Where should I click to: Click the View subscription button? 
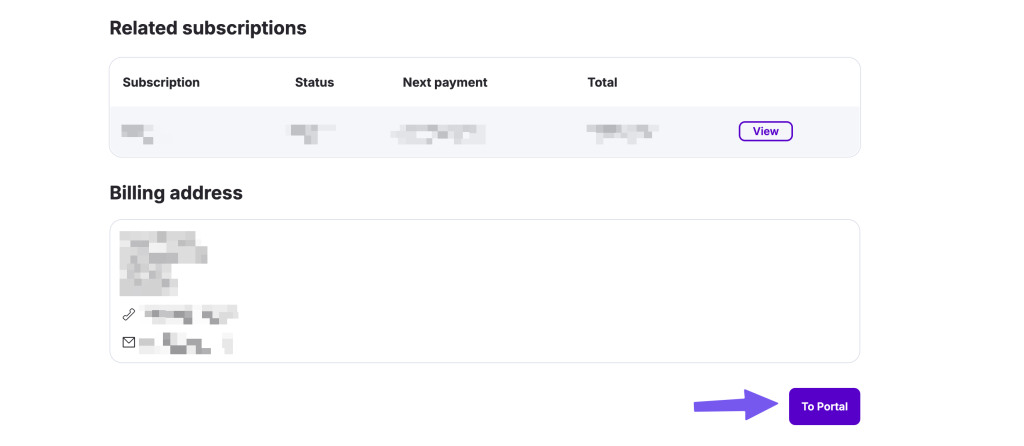765,131
